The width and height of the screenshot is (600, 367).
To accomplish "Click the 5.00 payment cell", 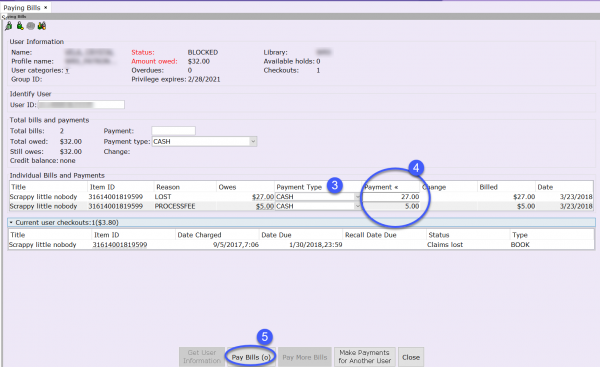I will click(x=391, y=206).
